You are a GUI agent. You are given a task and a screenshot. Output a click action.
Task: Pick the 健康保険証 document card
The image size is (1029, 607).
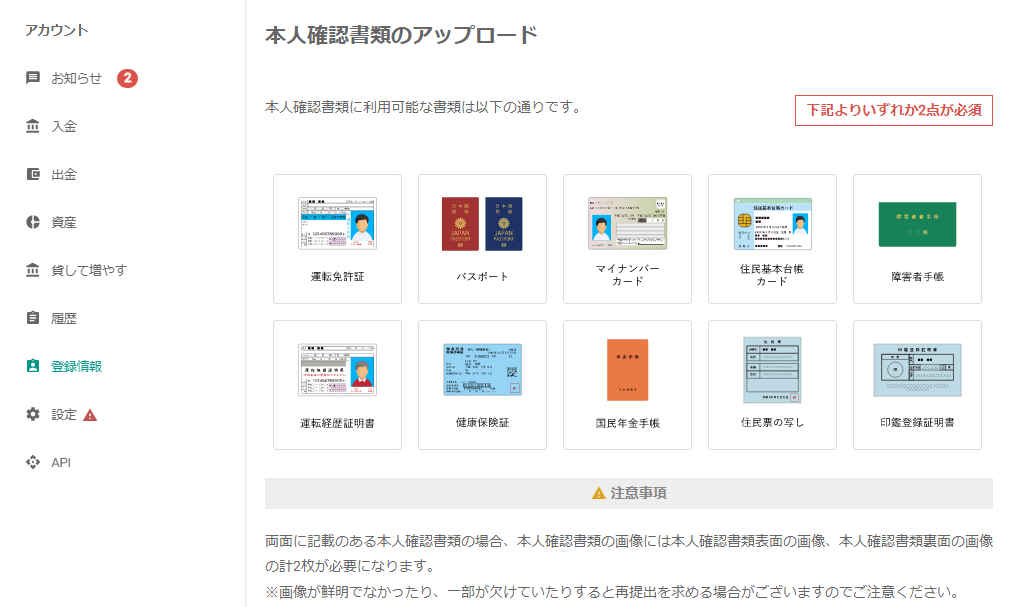482,385
